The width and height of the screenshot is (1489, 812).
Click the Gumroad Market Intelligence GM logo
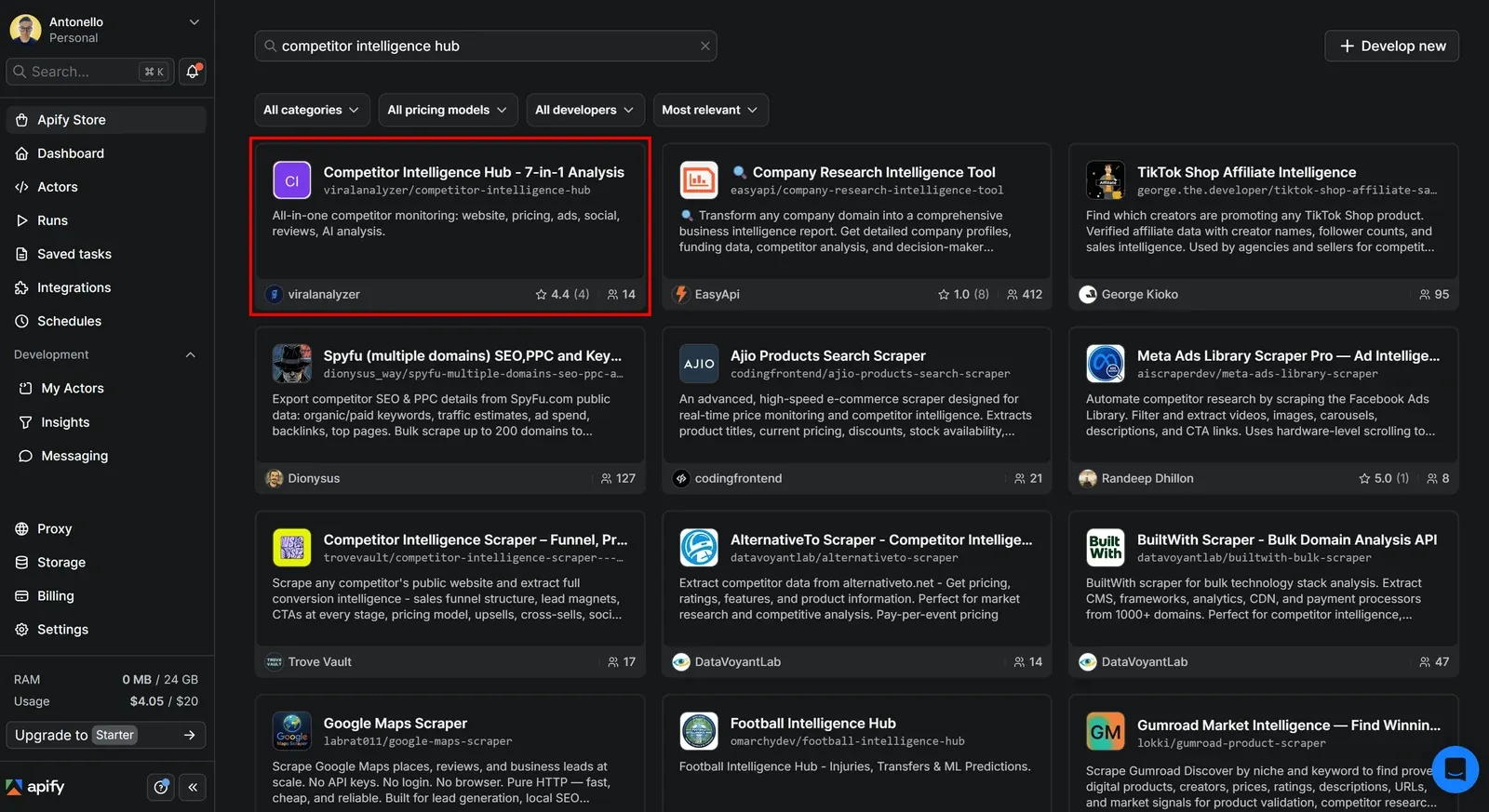click(x=1106, y=732)
